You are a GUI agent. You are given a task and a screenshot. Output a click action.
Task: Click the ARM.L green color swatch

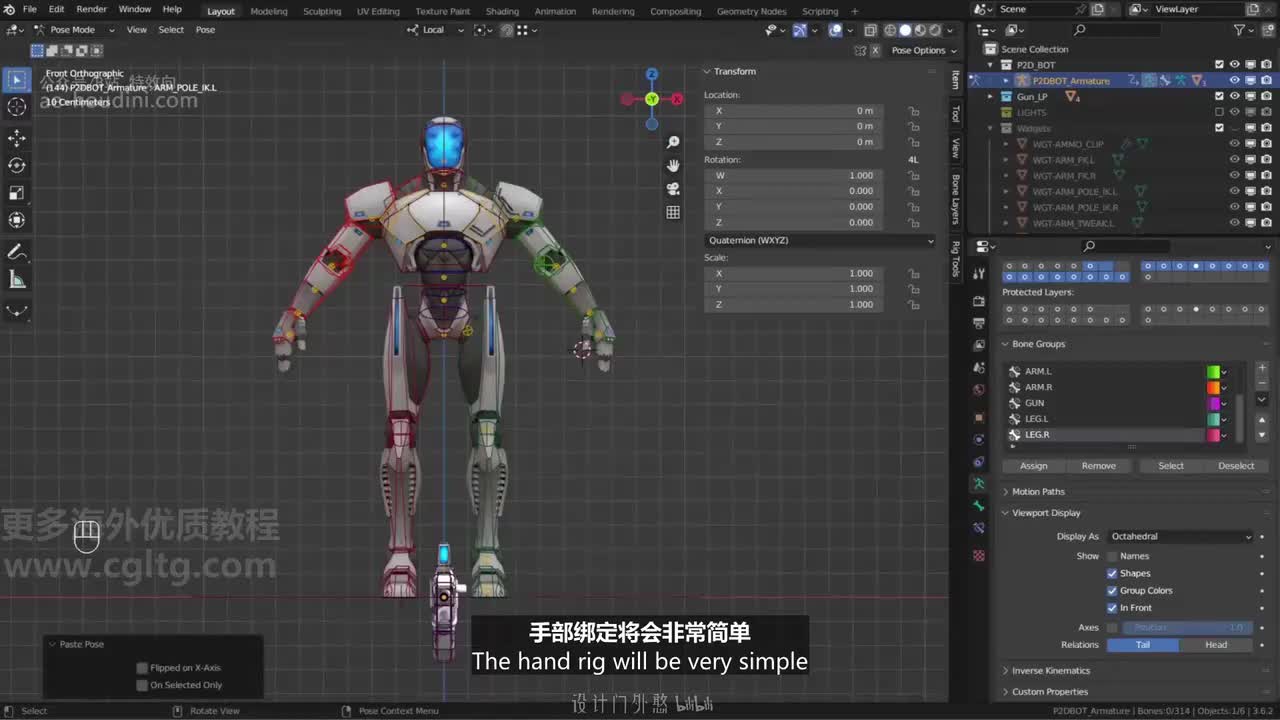pos(1213,372)
